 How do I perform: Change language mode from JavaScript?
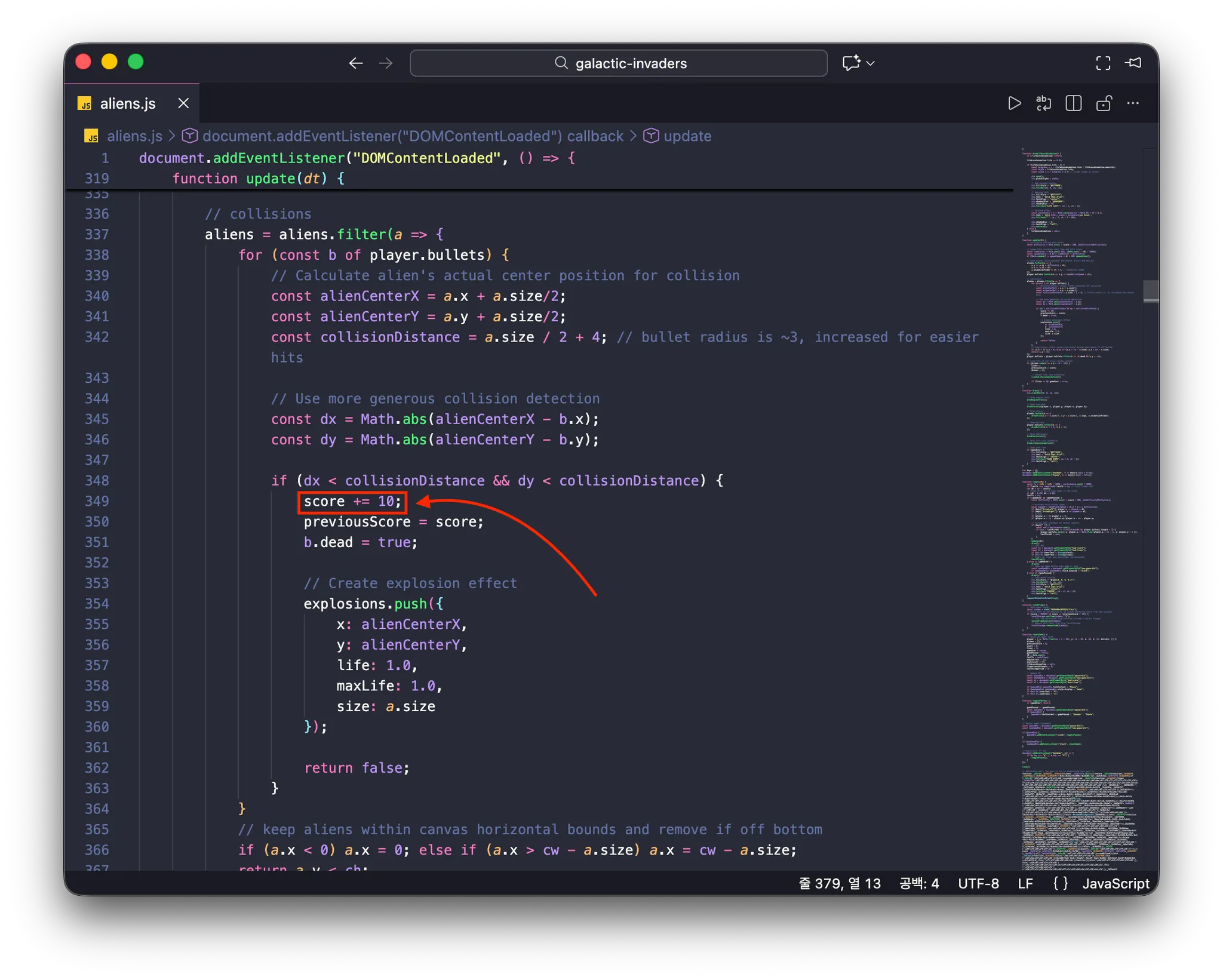[1116, 883]
